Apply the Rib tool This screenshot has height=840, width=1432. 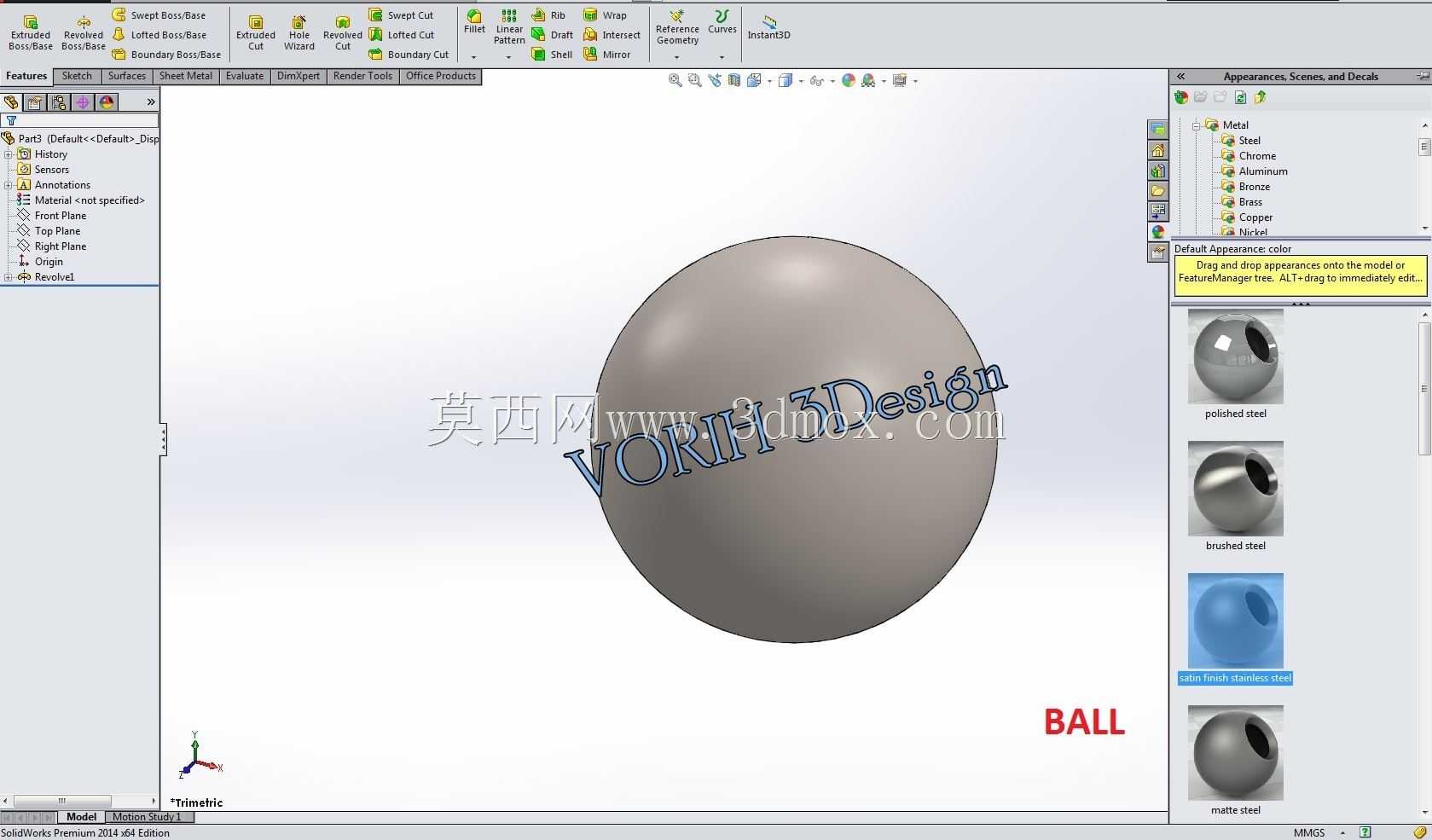548,15
